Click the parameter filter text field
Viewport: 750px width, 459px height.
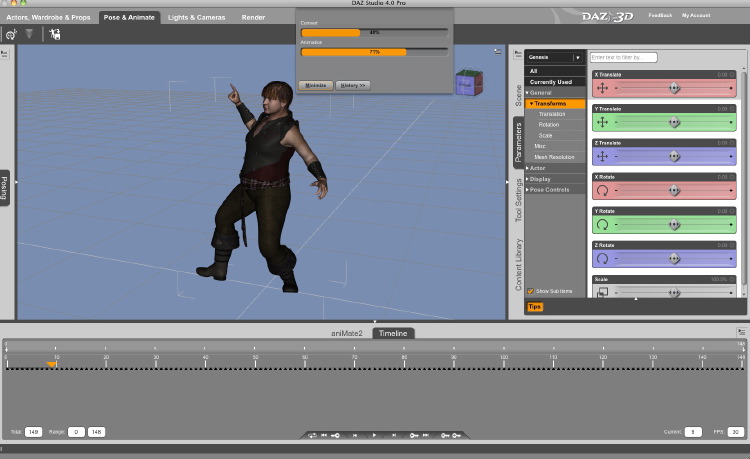pyautogui.click(x=623, y=57)
